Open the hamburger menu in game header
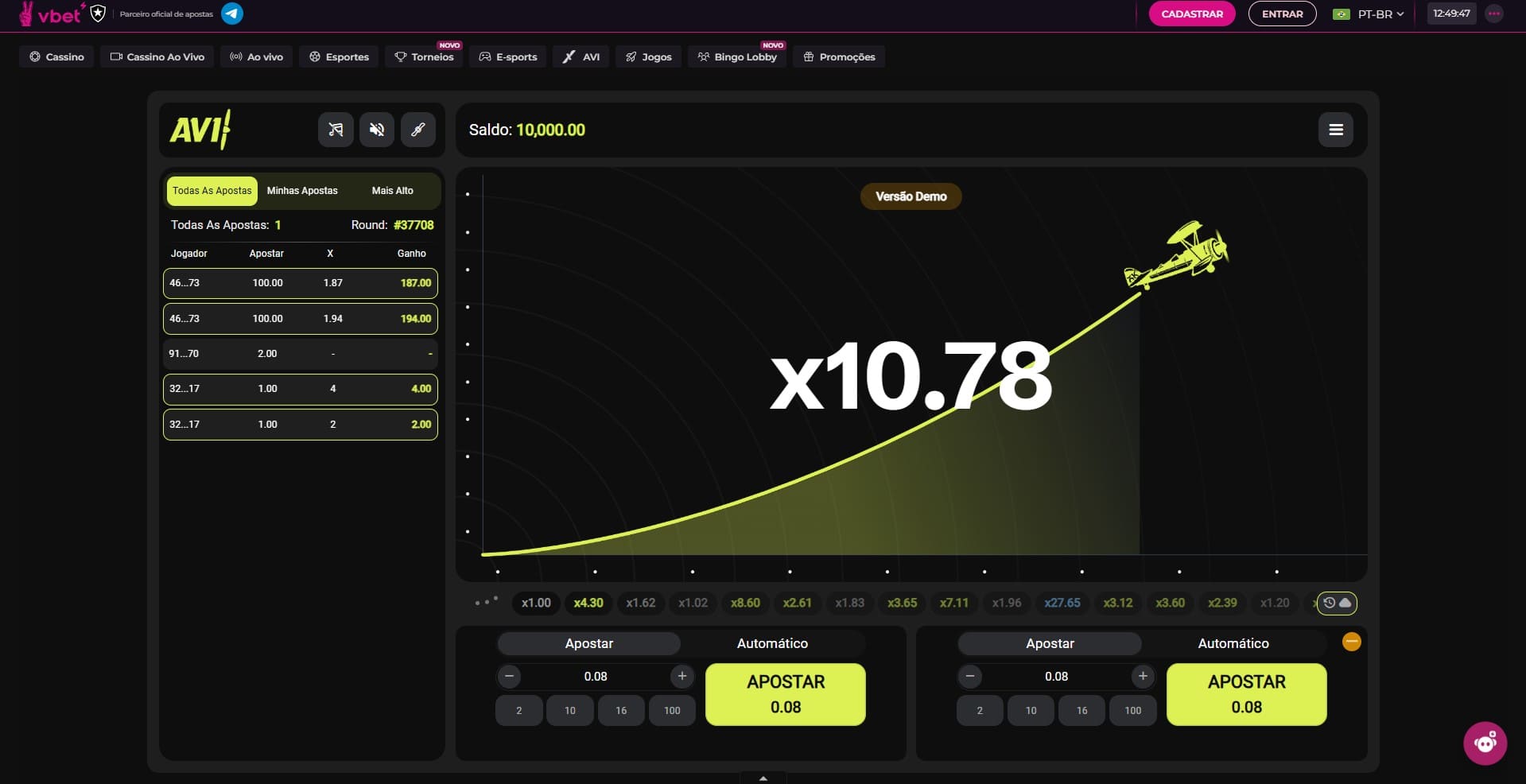This screenshot has height=784, width=1526. pyautogui.click(x=1336, y=129)
